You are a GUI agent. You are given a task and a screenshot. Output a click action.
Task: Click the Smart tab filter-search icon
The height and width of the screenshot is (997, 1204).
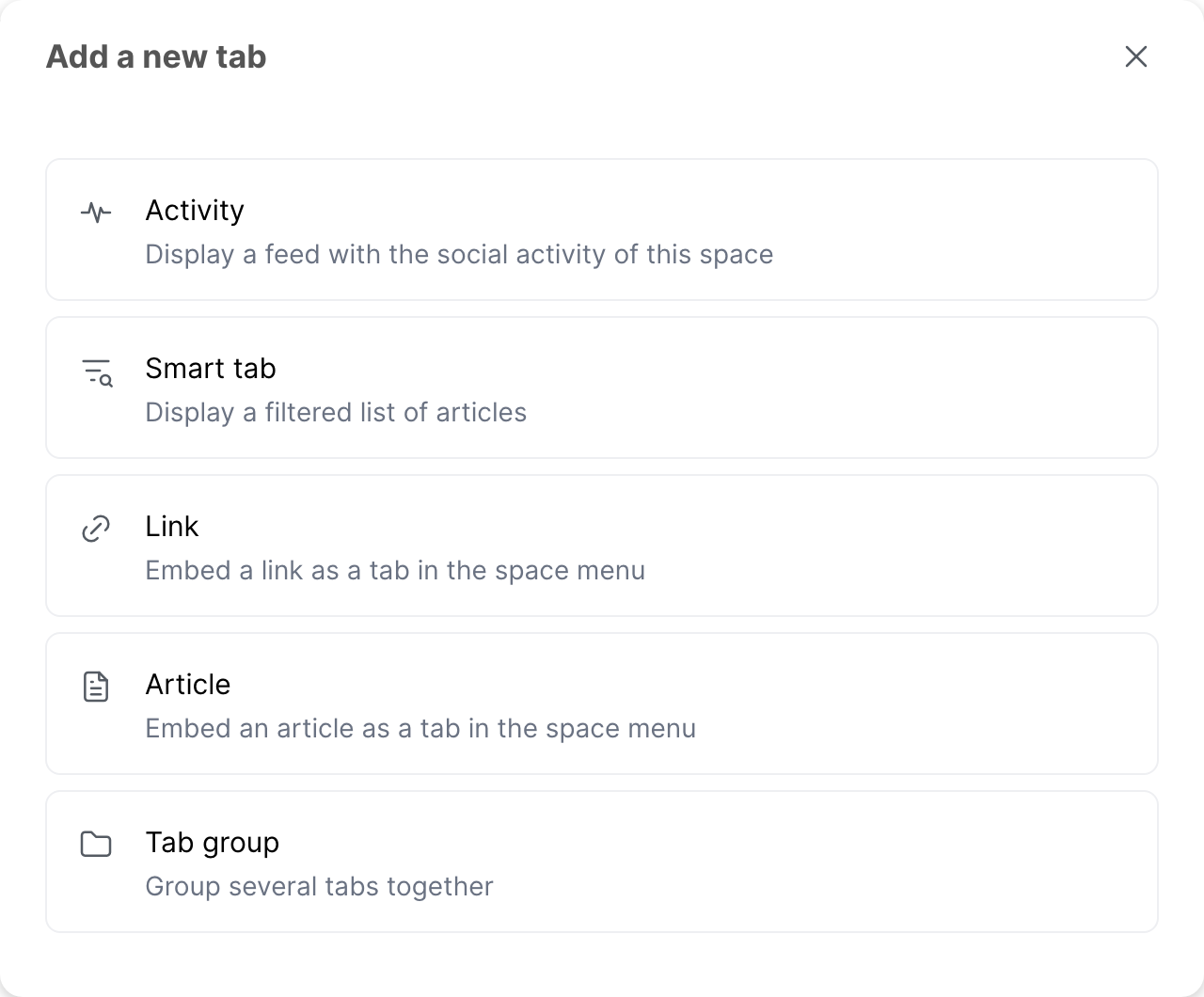pyautogui.click(x=97, y=372)
